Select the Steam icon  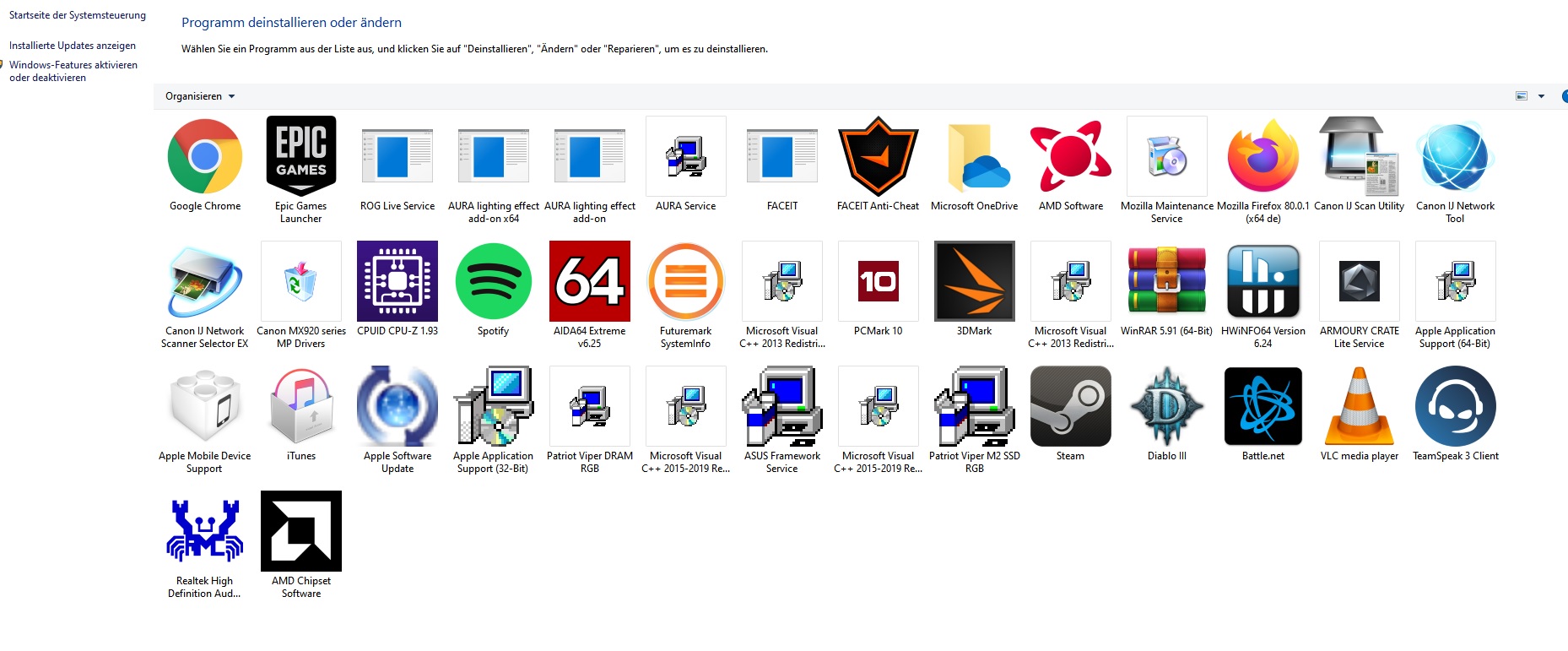[x=1071, y=406]
